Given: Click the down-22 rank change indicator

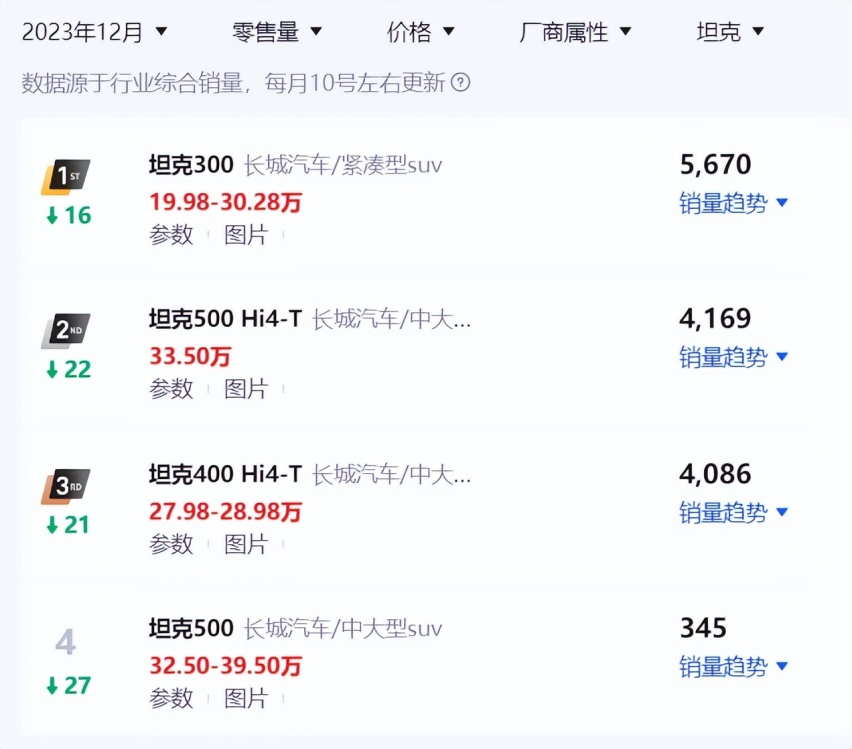Looking at the screenshot, I should [x=68, y=370].
